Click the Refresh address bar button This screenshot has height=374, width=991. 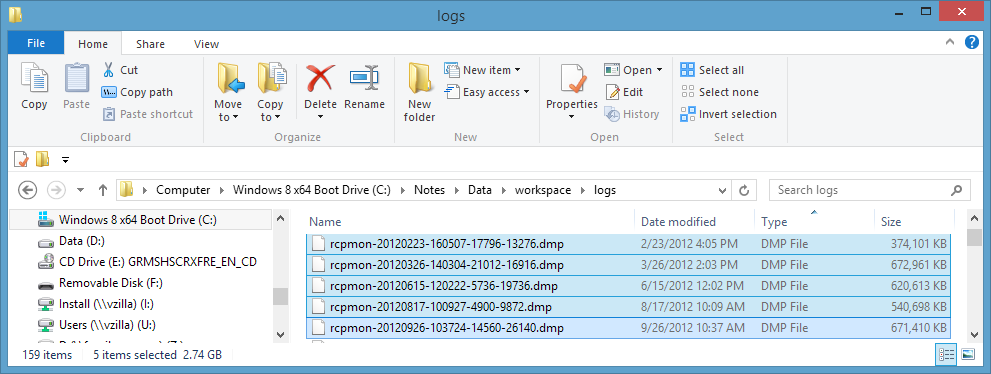(x=744, y=190)
